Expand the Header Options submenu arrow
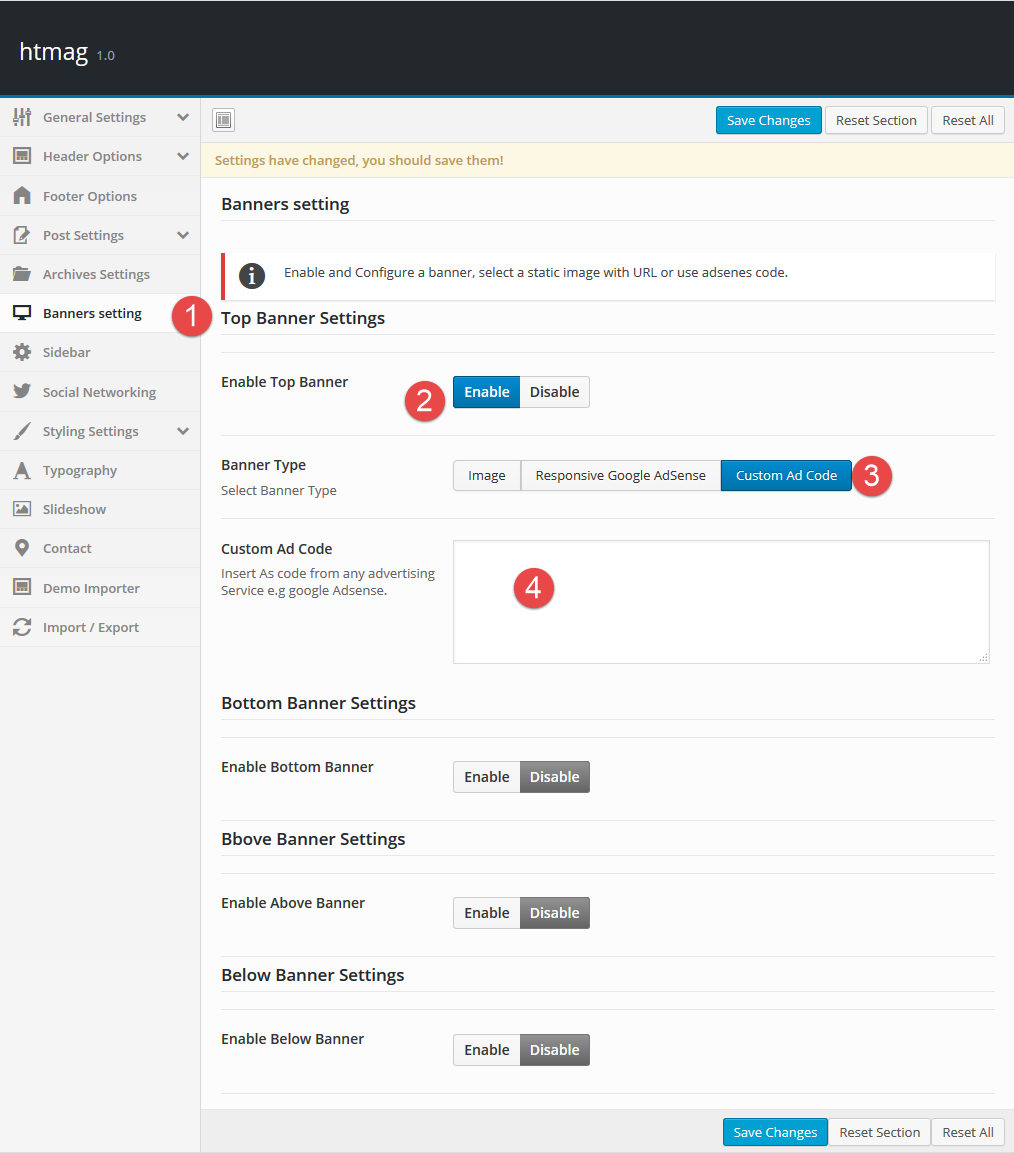The image size is (1014, 1153). coord(183,156)
